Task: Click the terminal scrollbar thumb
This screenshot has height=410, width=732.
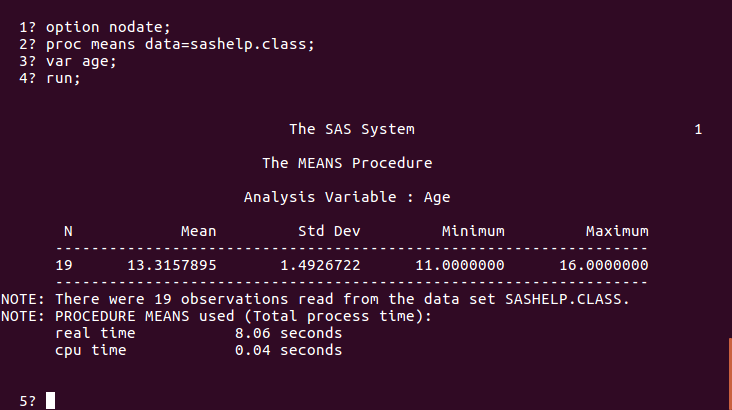Action: point(729,373)
